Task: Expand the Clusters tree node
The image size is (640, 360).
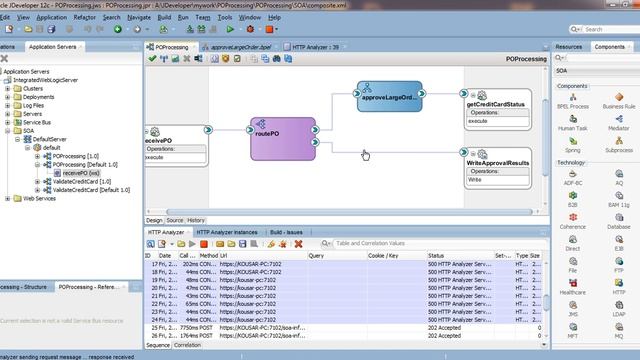Action: [x=7, y=89]
